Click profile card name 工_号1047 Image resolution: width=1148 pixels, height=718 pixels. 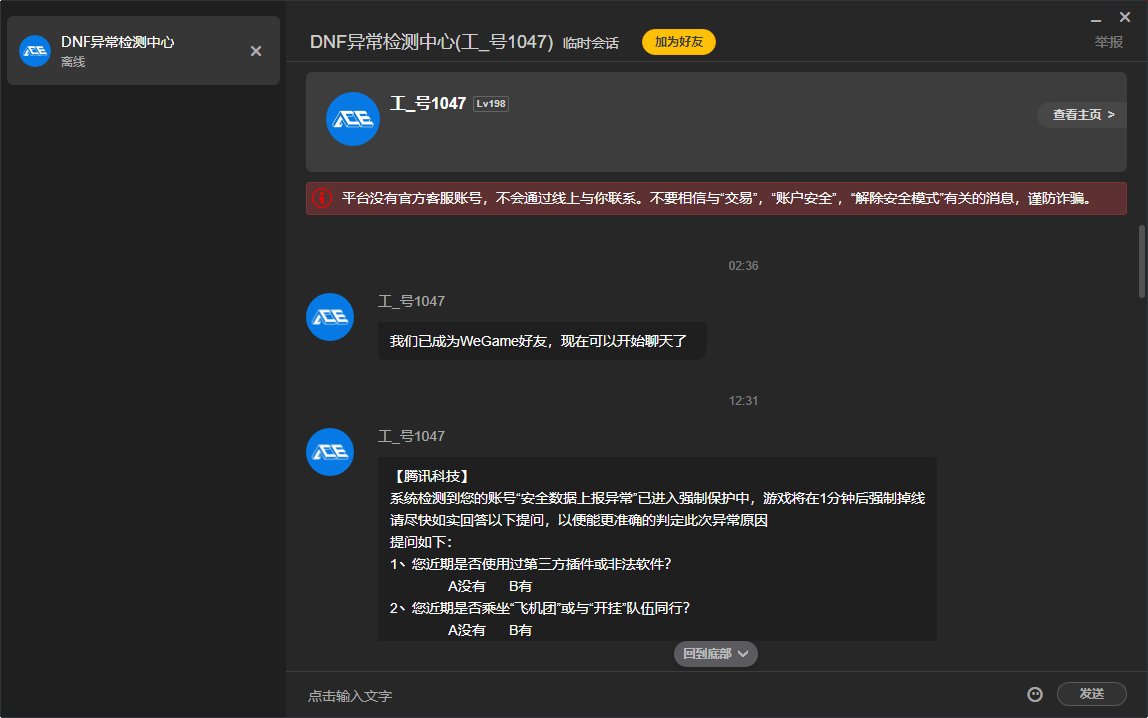coord(428,104)
